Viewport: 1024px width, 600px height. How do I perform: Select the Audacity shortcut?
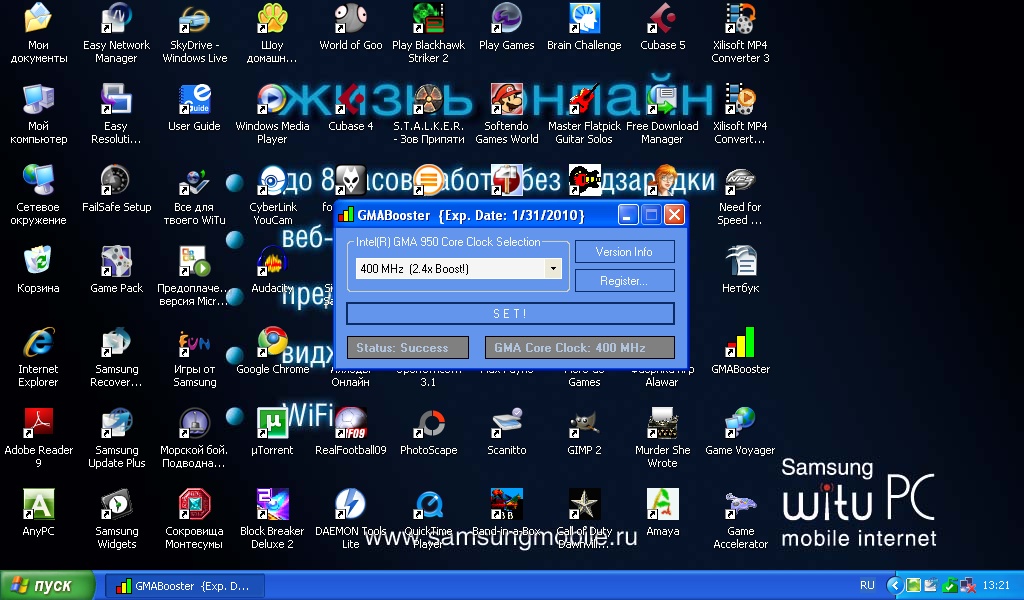point(272,261)
